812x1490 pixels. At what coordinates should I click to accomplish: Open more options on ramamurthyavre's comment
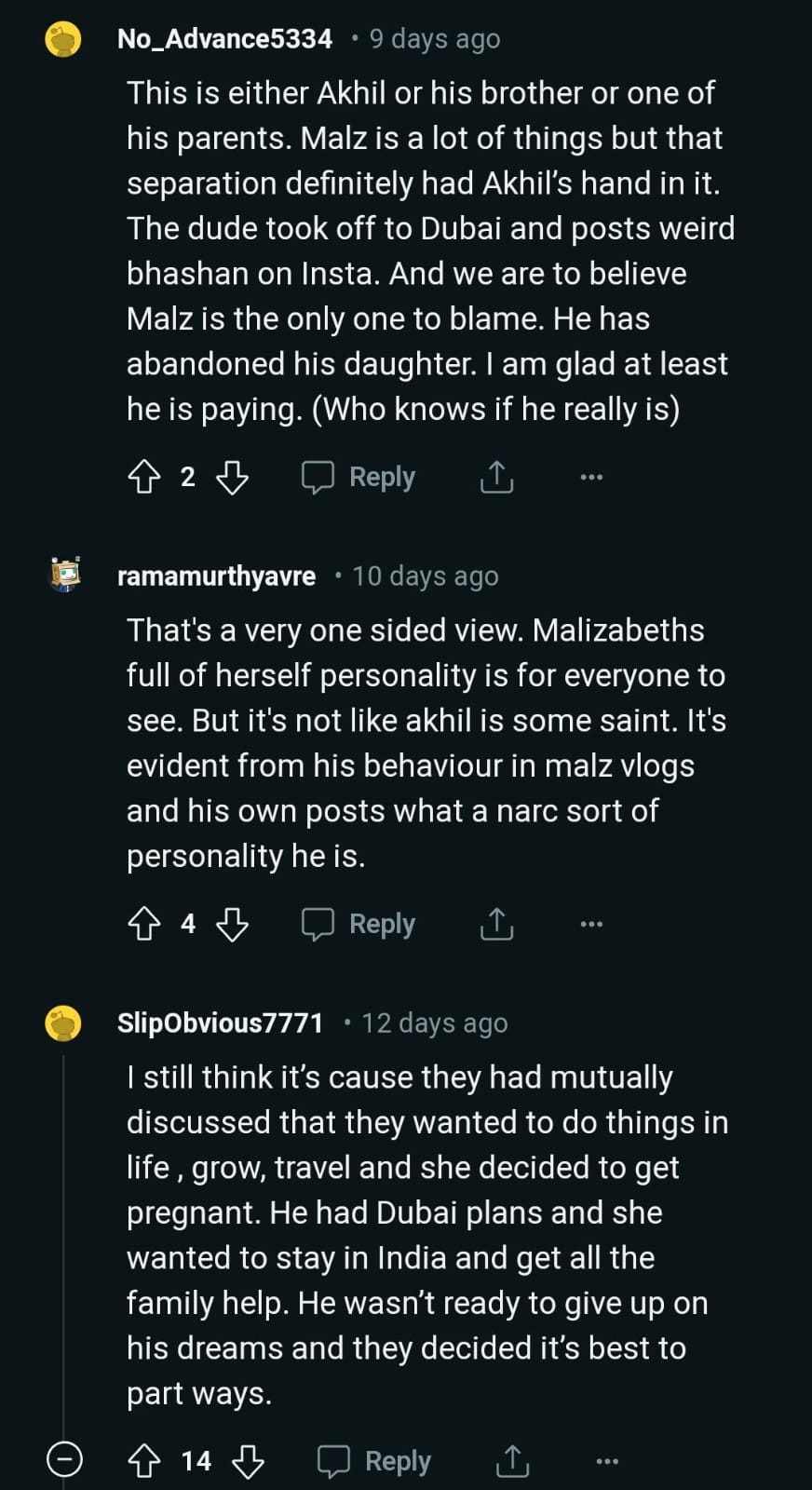click(591, 924)
